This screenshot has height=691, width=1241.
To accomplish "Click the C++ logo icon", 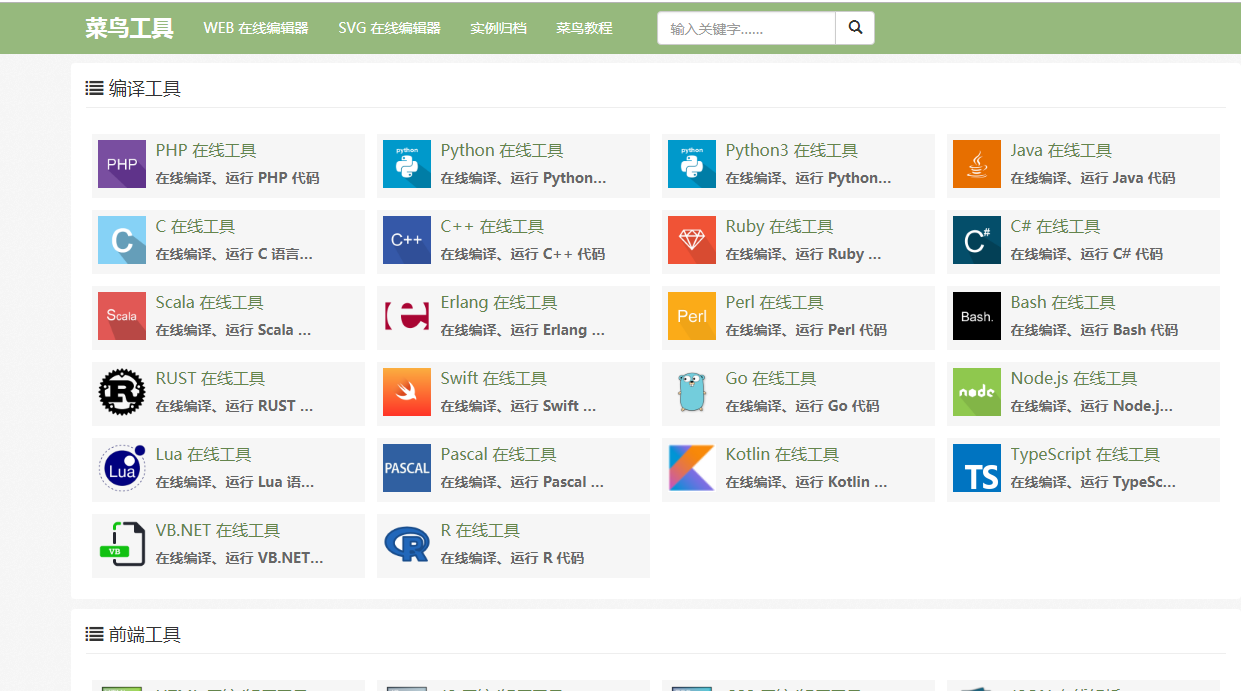I will (407, 240).
